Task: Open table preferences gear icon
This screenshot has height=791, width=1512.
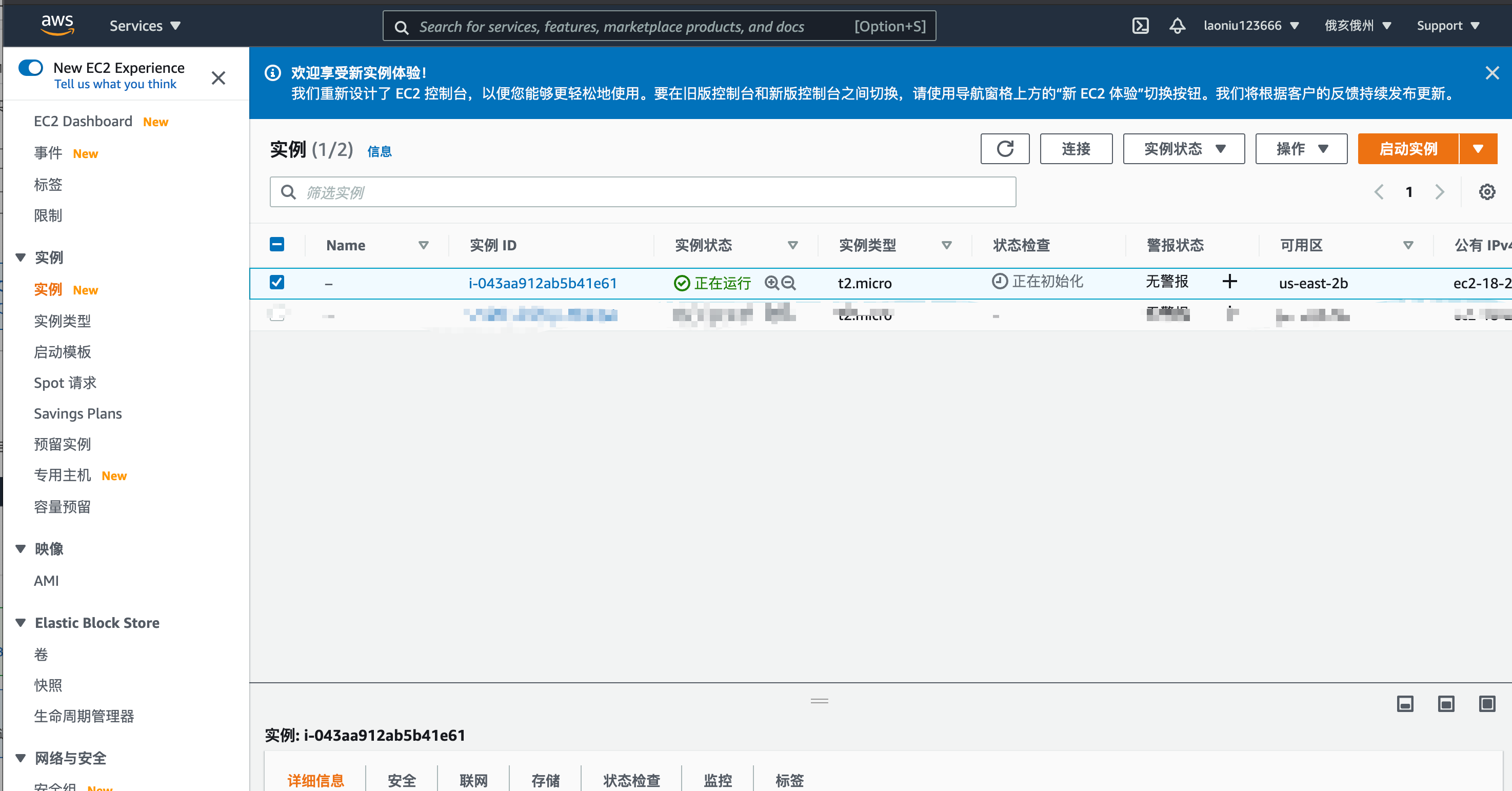Action: coord(1486,192)
